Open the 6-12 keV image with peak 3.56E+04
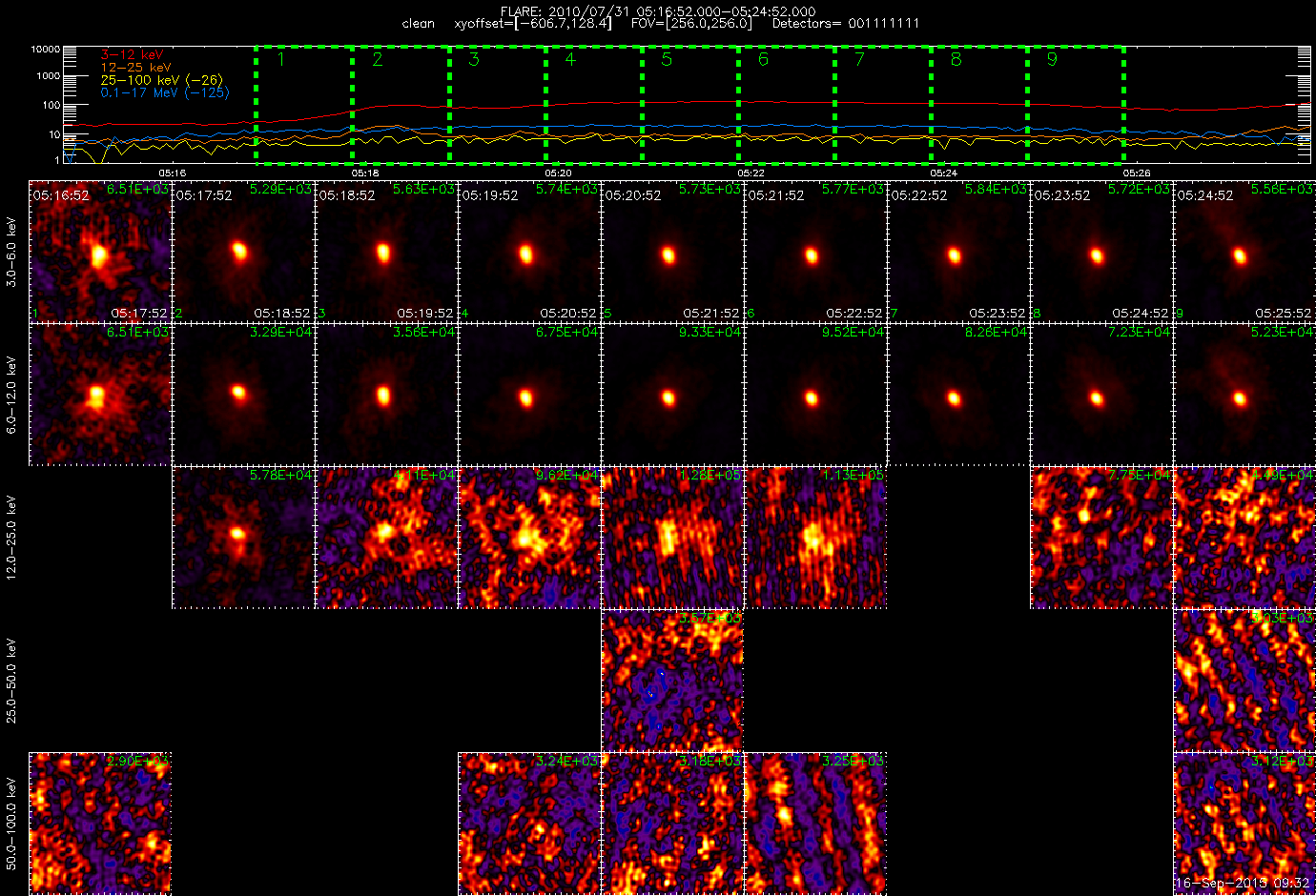The height and width of the screenshot is (896, 1316). click(386, 395)
